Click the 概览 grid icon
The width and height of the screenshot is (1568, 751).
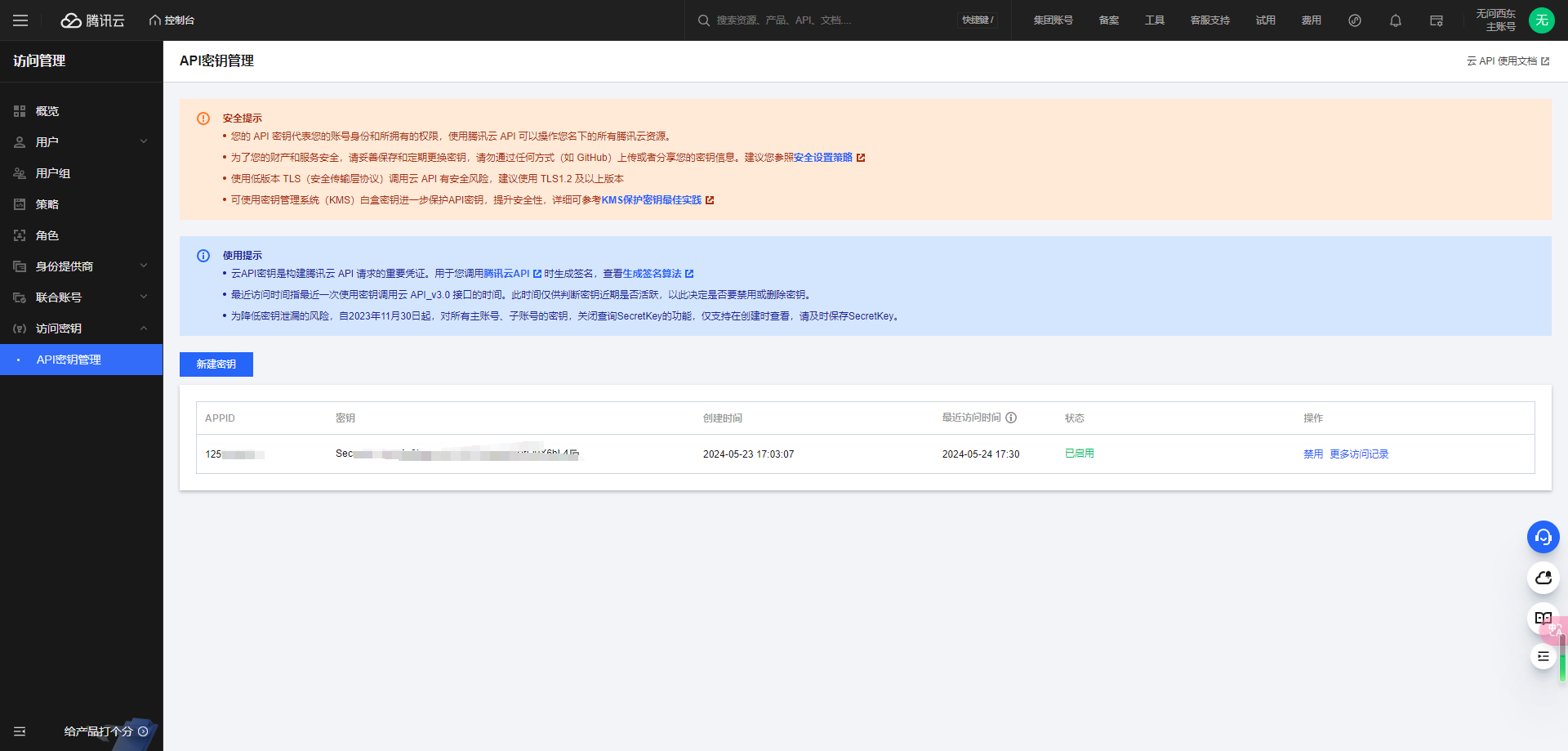click(x=20, y=111)
